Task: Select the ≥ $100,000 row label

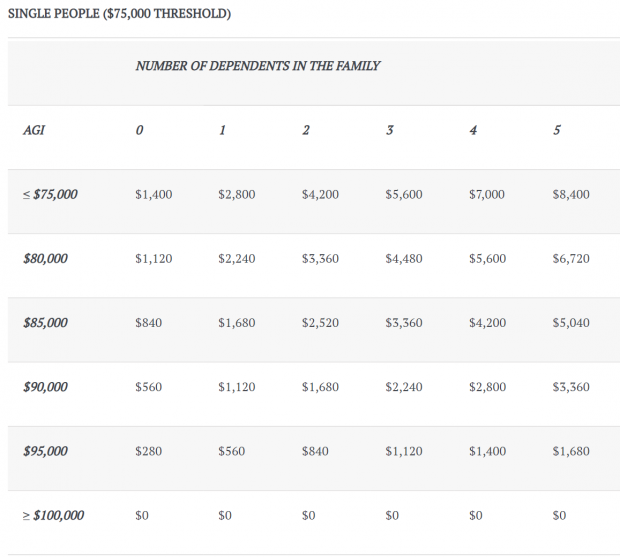Action: point(53,515)
